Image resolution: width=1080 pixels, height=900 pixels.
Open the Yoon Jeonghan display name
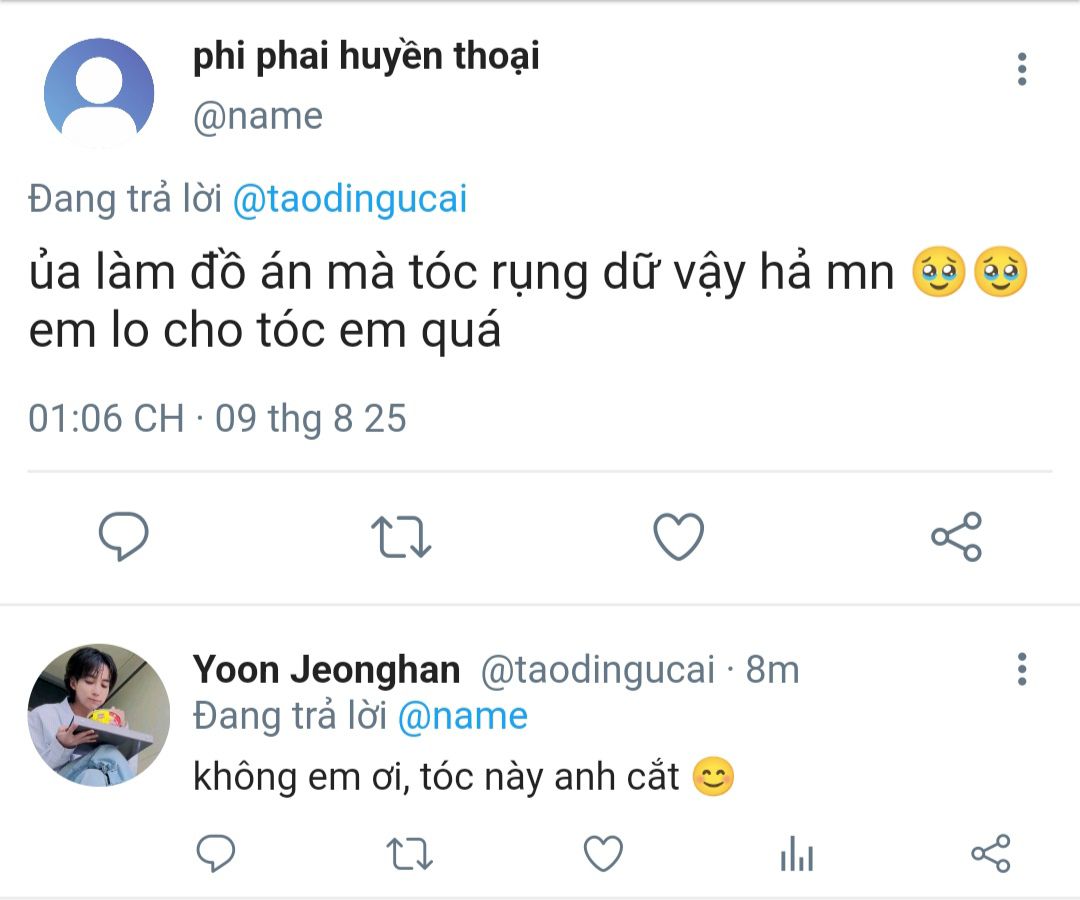[326, 669]
